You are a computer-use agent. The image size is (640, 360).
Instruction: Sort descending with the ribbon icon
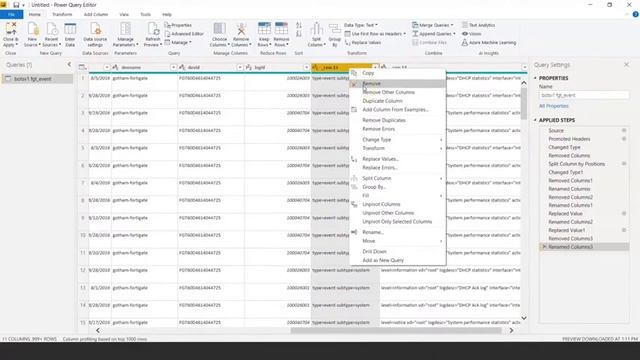(x=299, y=34)
